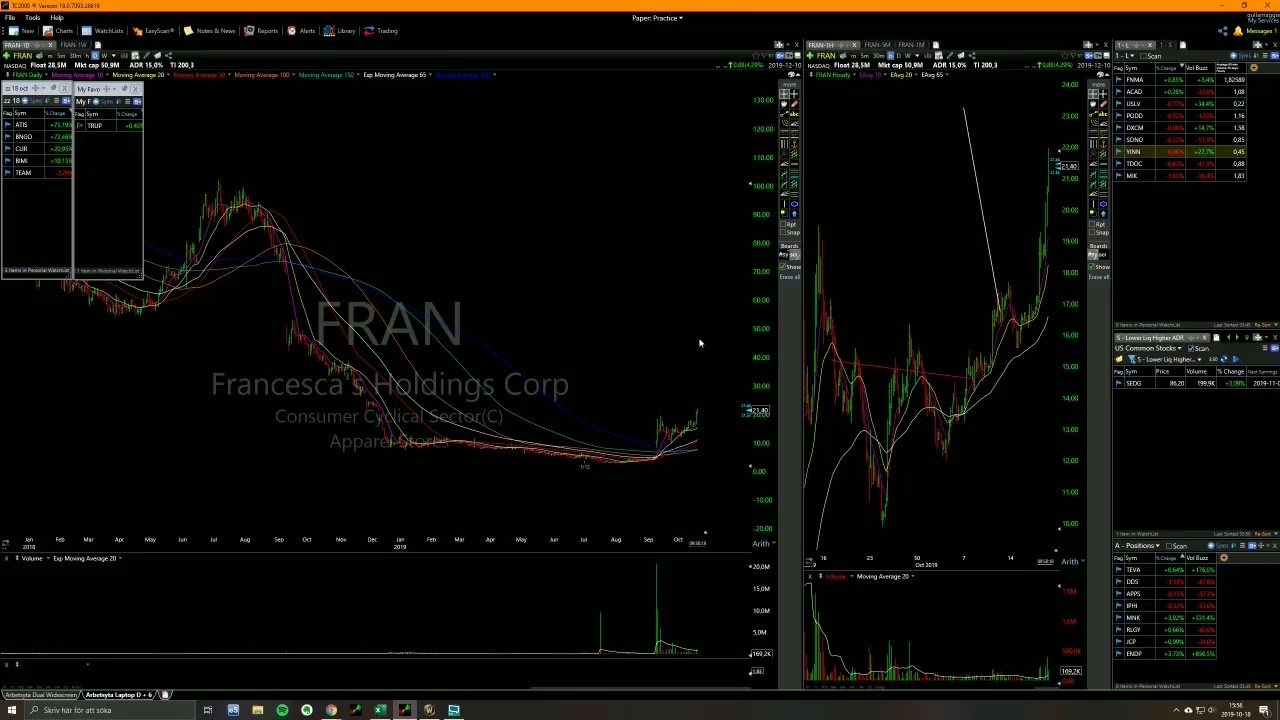Toggle the Scan checkbox in A - Positions
This screenshot has width=1280, height=720.
1171,546
